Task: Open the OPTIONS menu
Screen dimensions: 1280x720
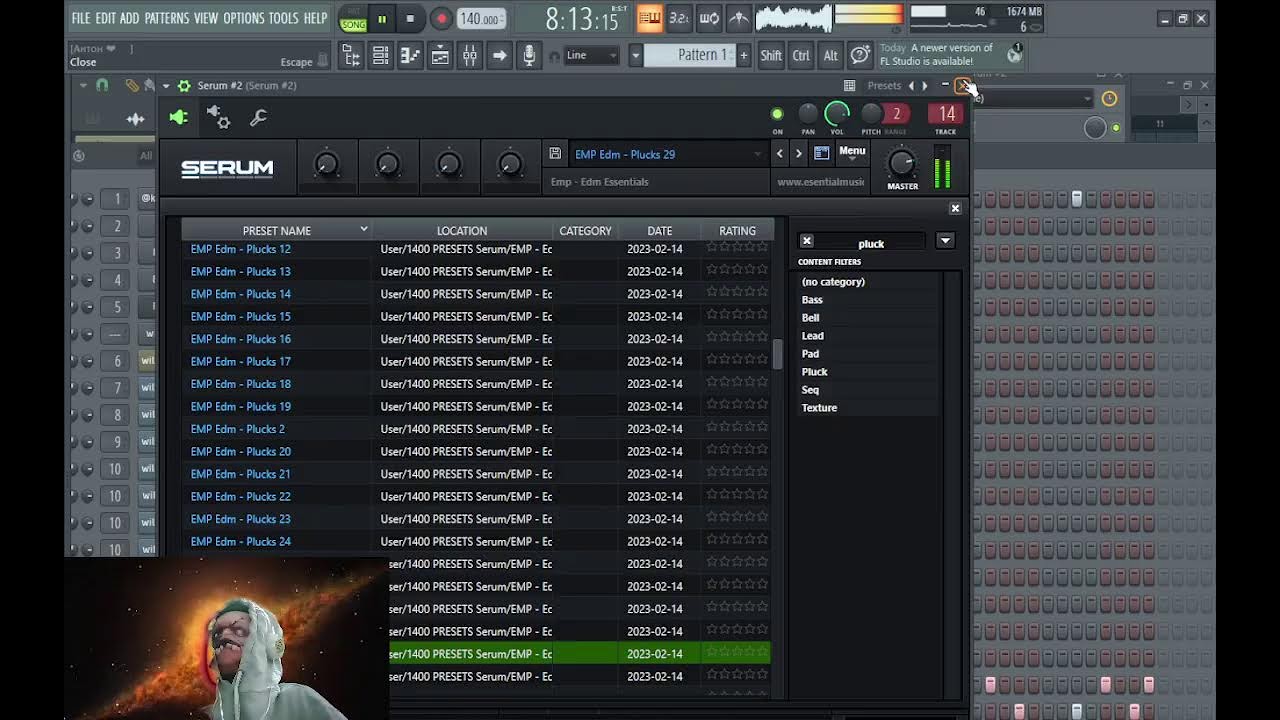Action: [x=243, y=18]
